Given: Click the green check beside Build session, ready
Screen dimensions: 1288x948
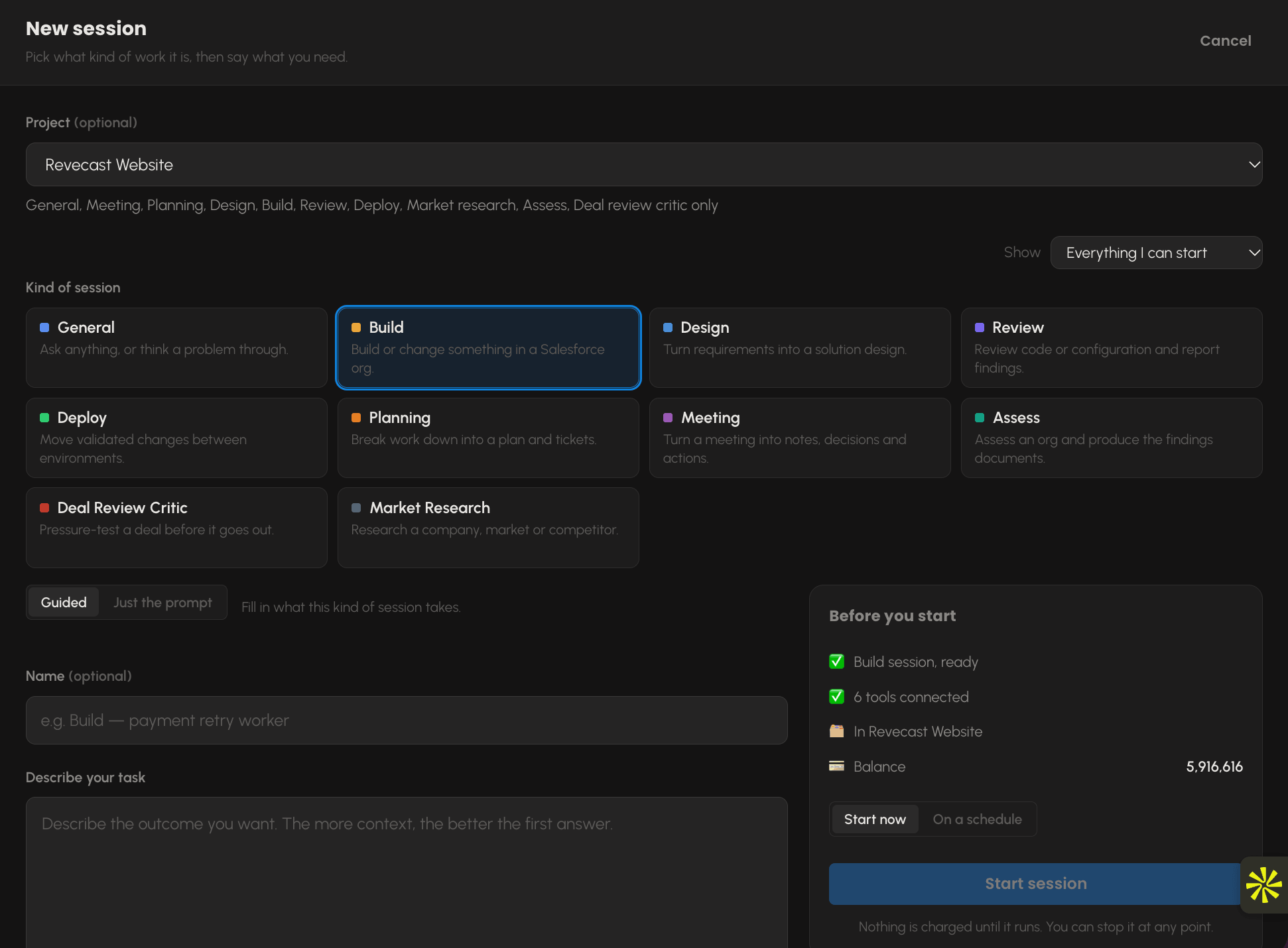Looking at the screenshot, I should click(837, 662).
